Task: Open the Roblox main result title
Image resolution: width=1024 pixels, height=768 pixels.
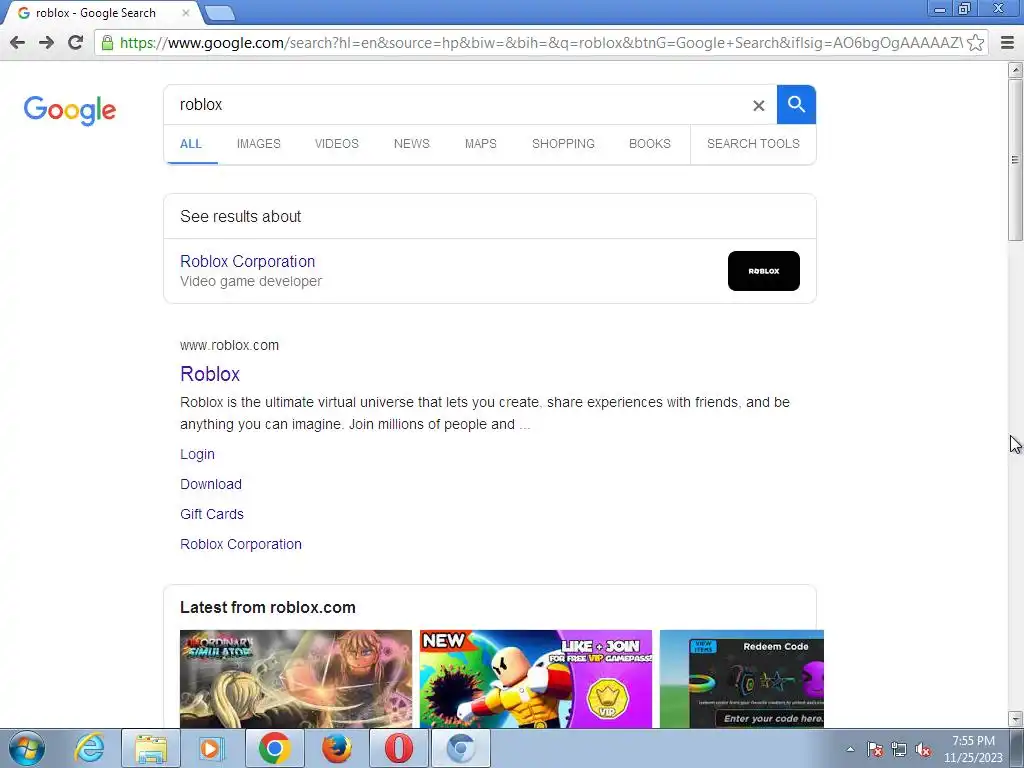Action: [210, 374]
